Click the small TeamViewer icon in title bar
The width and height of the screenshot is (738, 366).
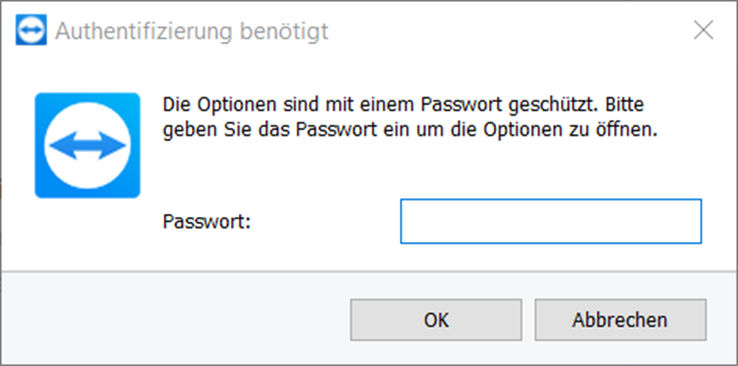[31, 30]
